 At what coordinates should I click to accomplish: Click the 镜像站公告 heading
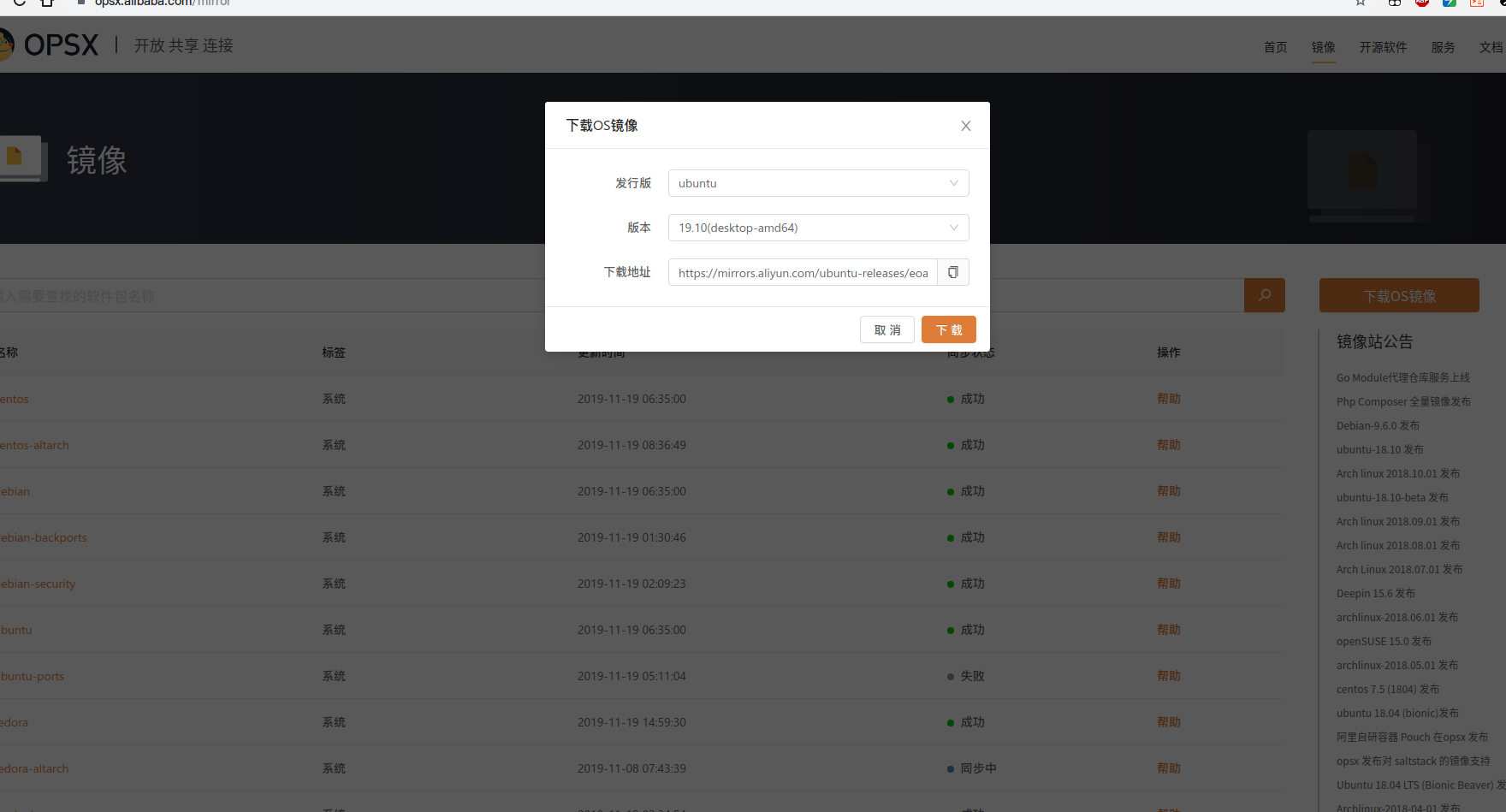coord(1375,341)
